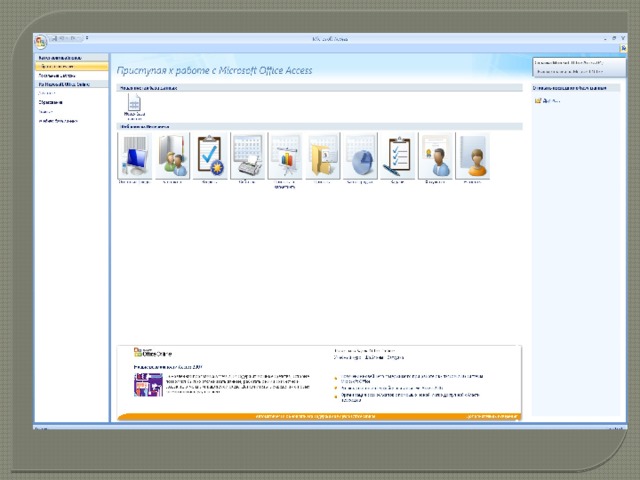Open the Contacts template with two people icon

coord(172,156)
